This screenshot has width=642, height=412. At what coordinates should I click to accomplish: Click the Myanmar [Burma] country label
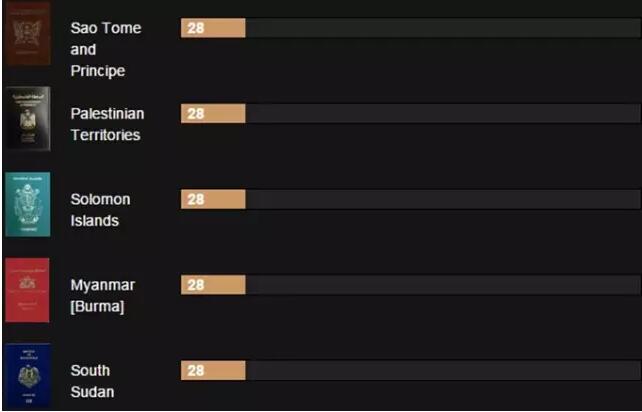tap(102, 296)
